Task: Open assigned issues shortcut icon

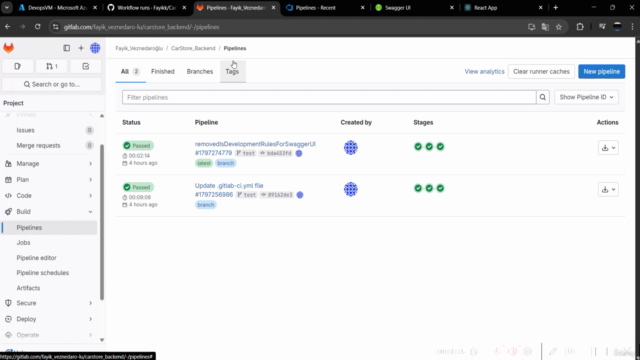Action: click(18, 66)
